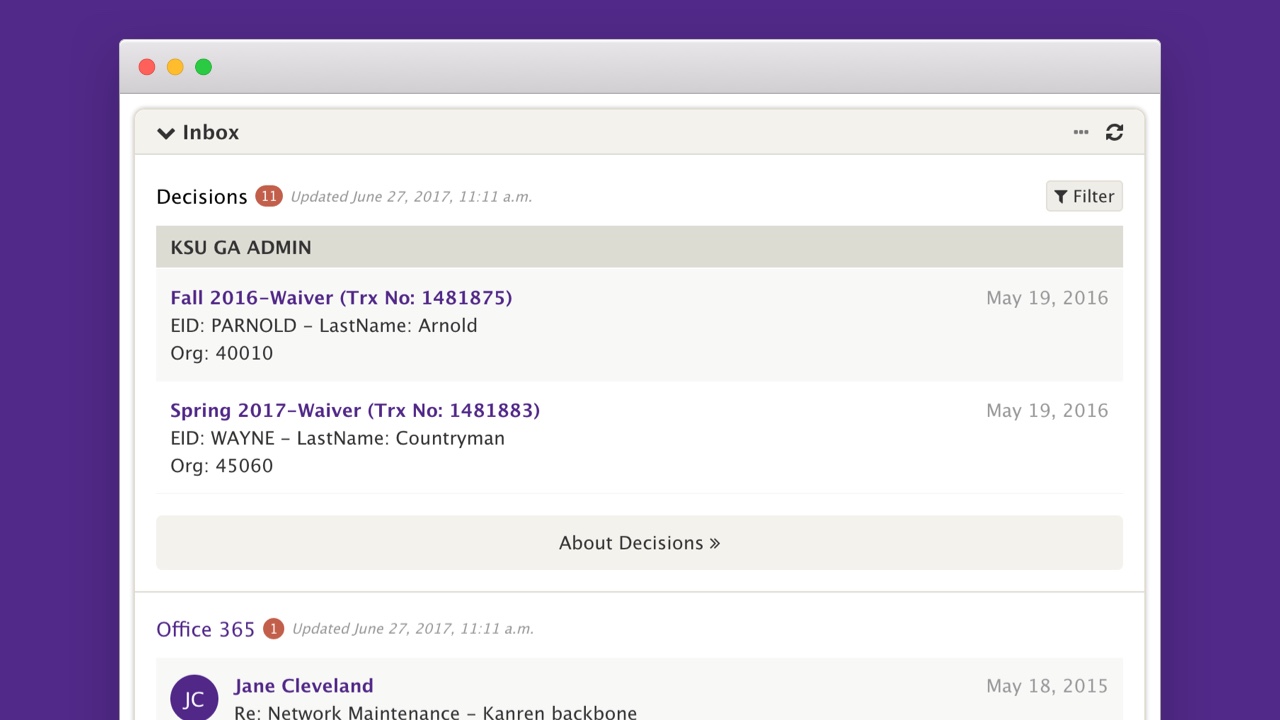Click the filter funnel icon
1280x720 pixels.
(1061, 196)
